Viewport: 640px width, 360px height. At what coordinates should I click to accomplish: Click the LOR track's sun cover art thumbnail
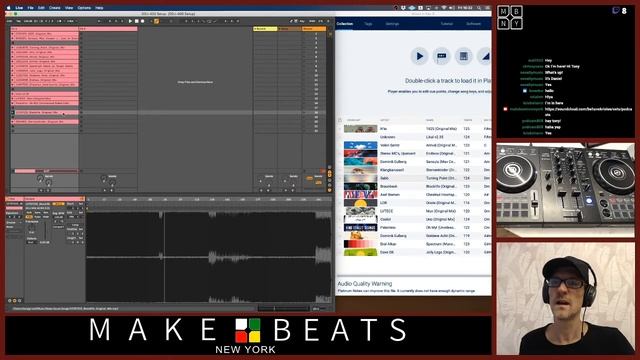(x=360, y=203)
